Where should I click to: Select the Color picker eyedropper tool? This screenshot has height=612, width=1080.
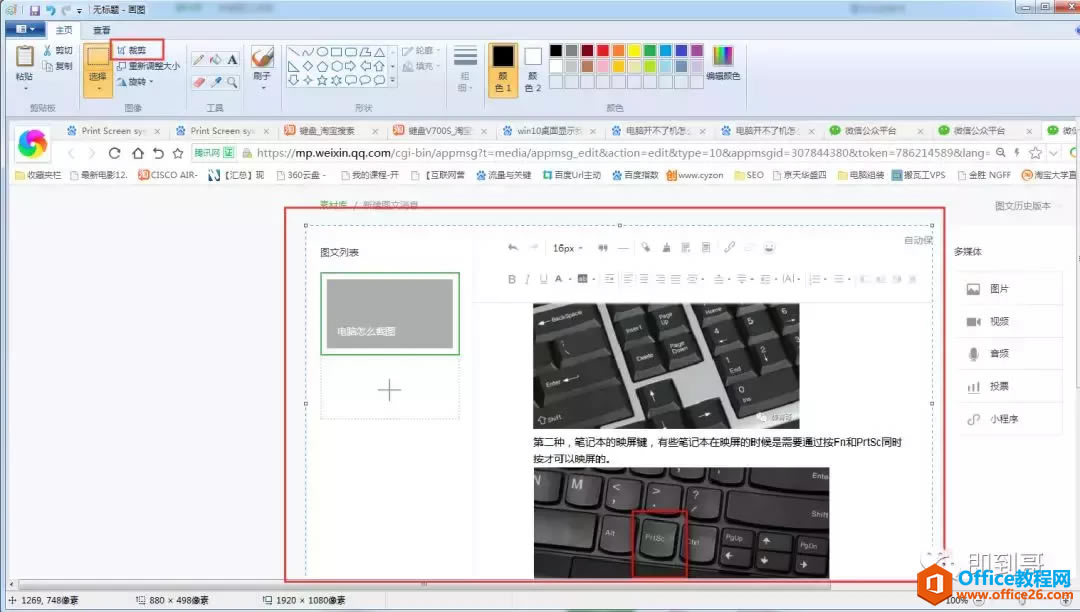pyautogui.click(x=216, y=82)
